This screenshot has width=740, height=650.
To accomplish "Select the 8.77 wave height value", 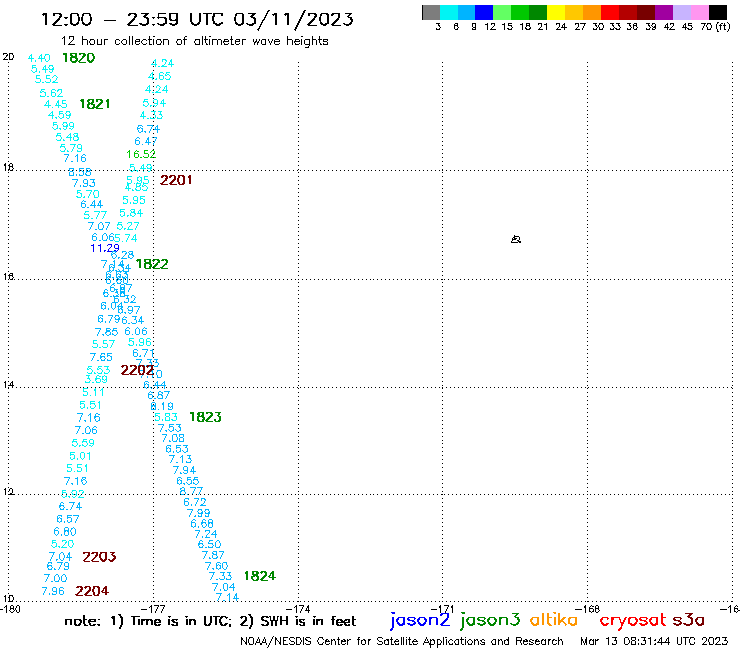I will click(191, 491).
